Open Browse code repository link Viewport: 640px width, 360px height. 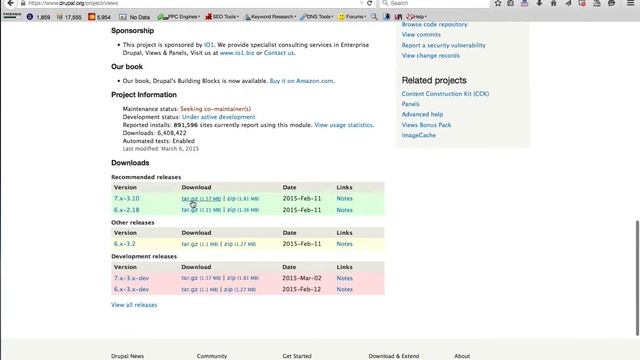click(x=434, y=24)
